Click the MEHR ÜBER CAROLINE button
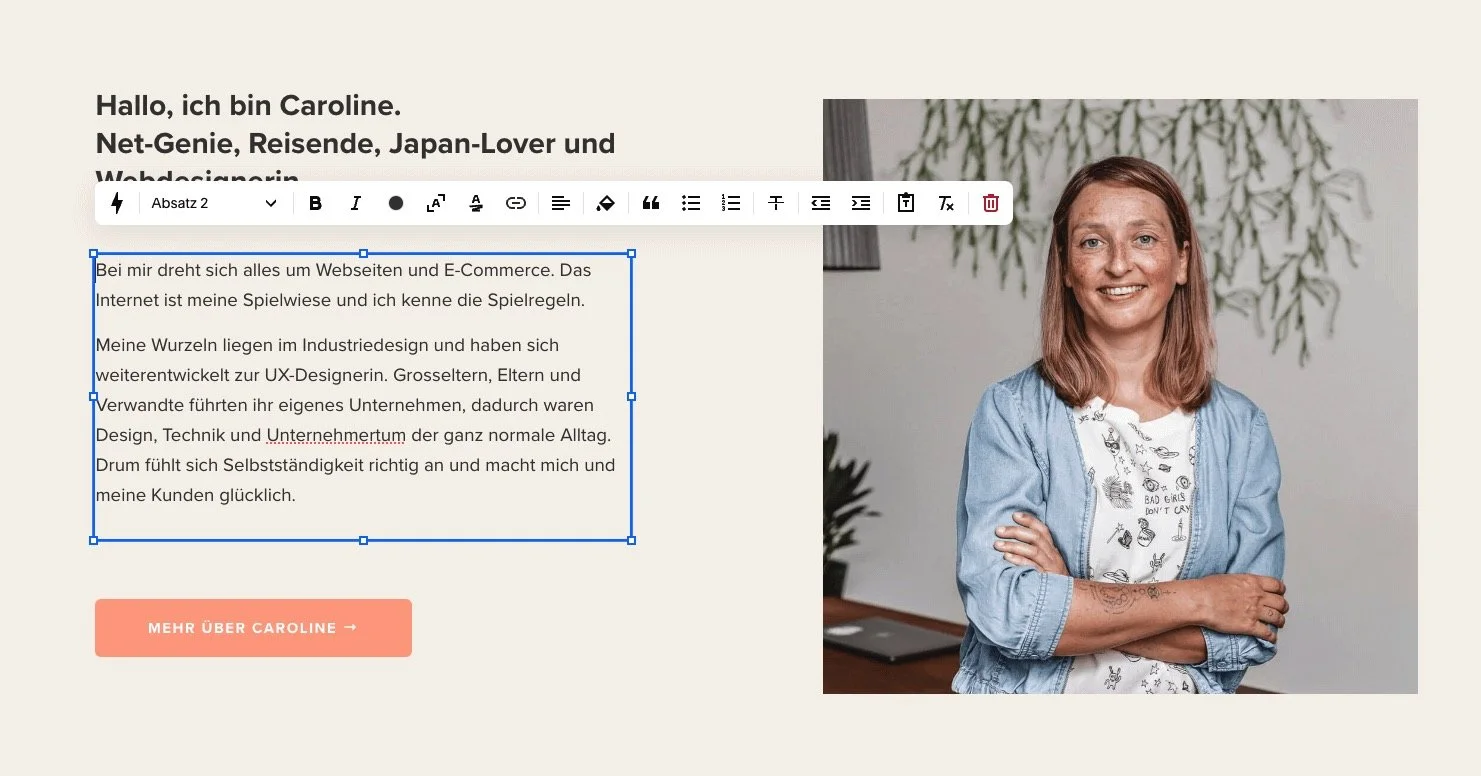This screenshot has width=1481, height=776. tap(252, 628)
